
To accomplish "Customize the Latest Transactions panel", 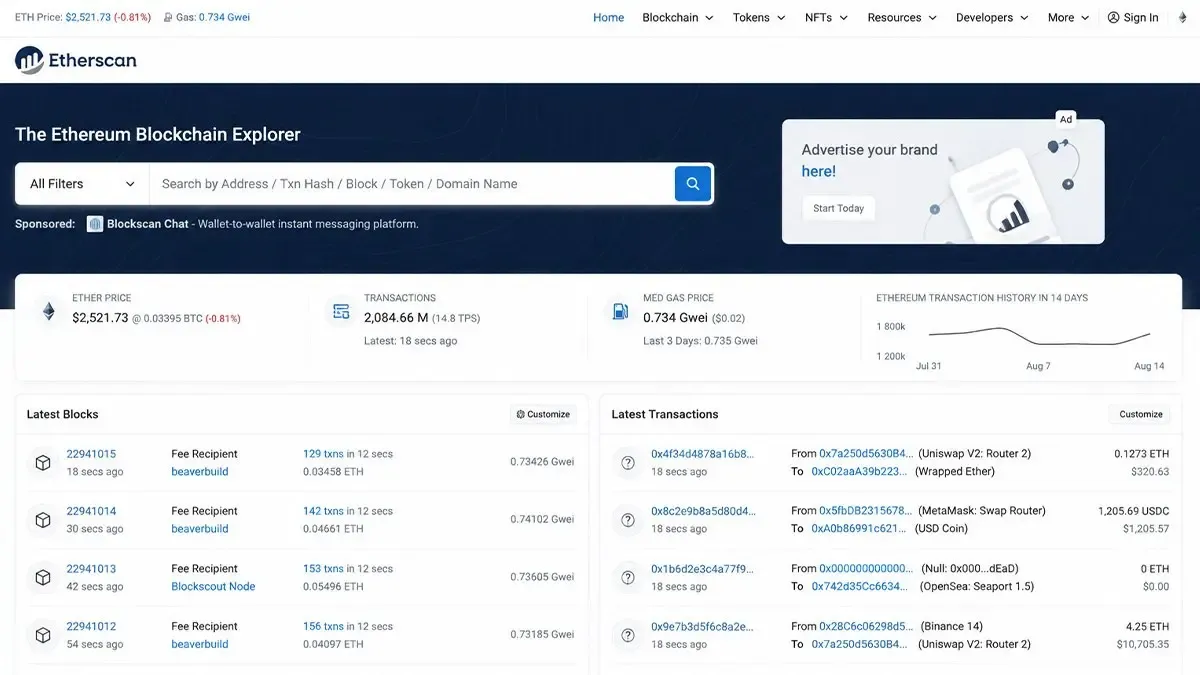I will 1141,414.
